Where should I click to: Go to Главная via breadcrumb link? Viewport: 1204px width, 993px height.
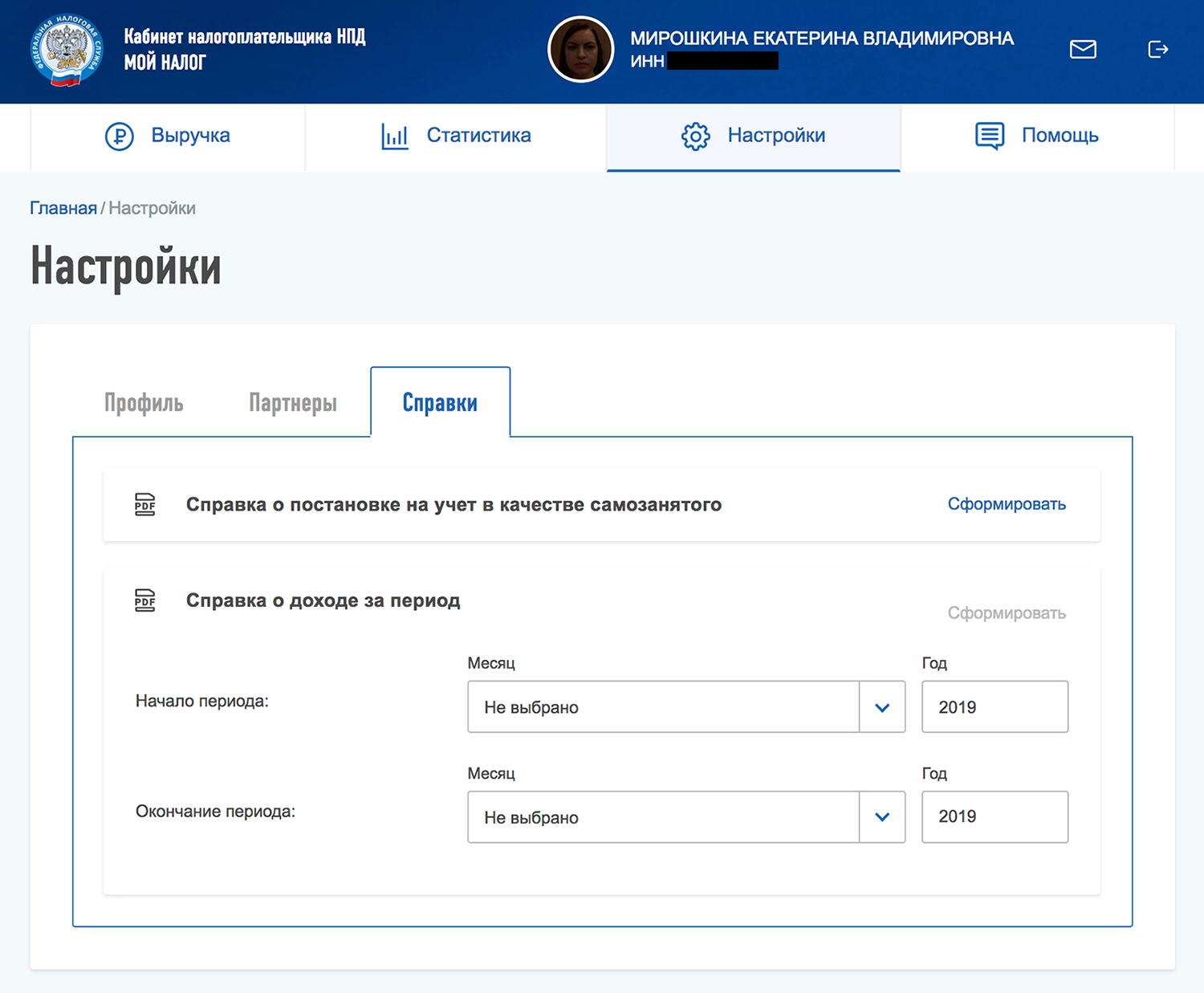(x=63, y=209)
